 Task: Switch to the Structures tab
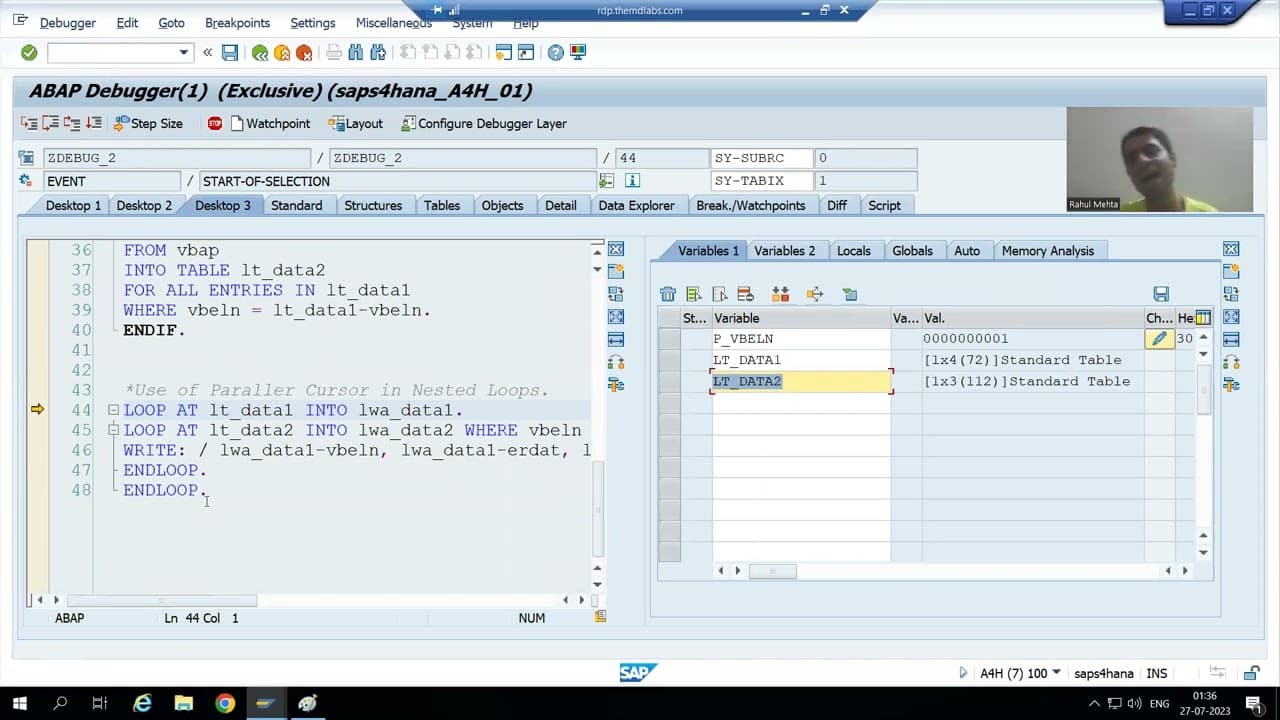pos(373,205)
